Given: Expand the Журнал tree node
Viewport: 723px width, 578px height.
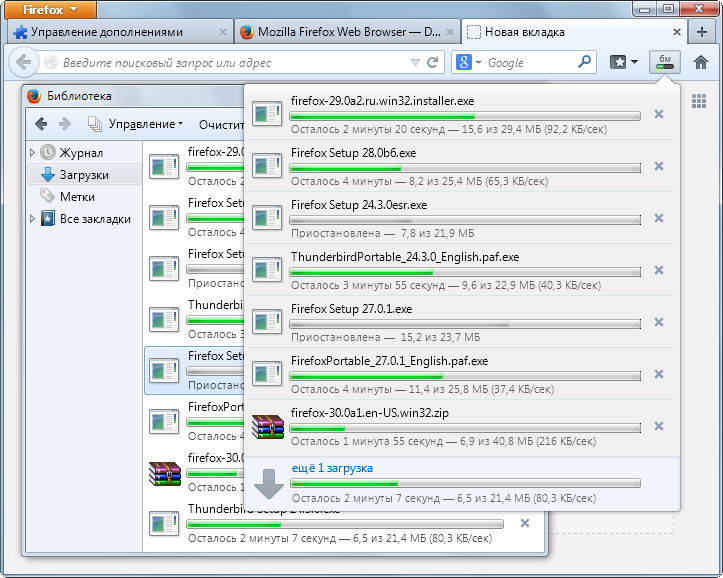Looking at the screenshot, I should pyautogui.click(x=32, y=153).
